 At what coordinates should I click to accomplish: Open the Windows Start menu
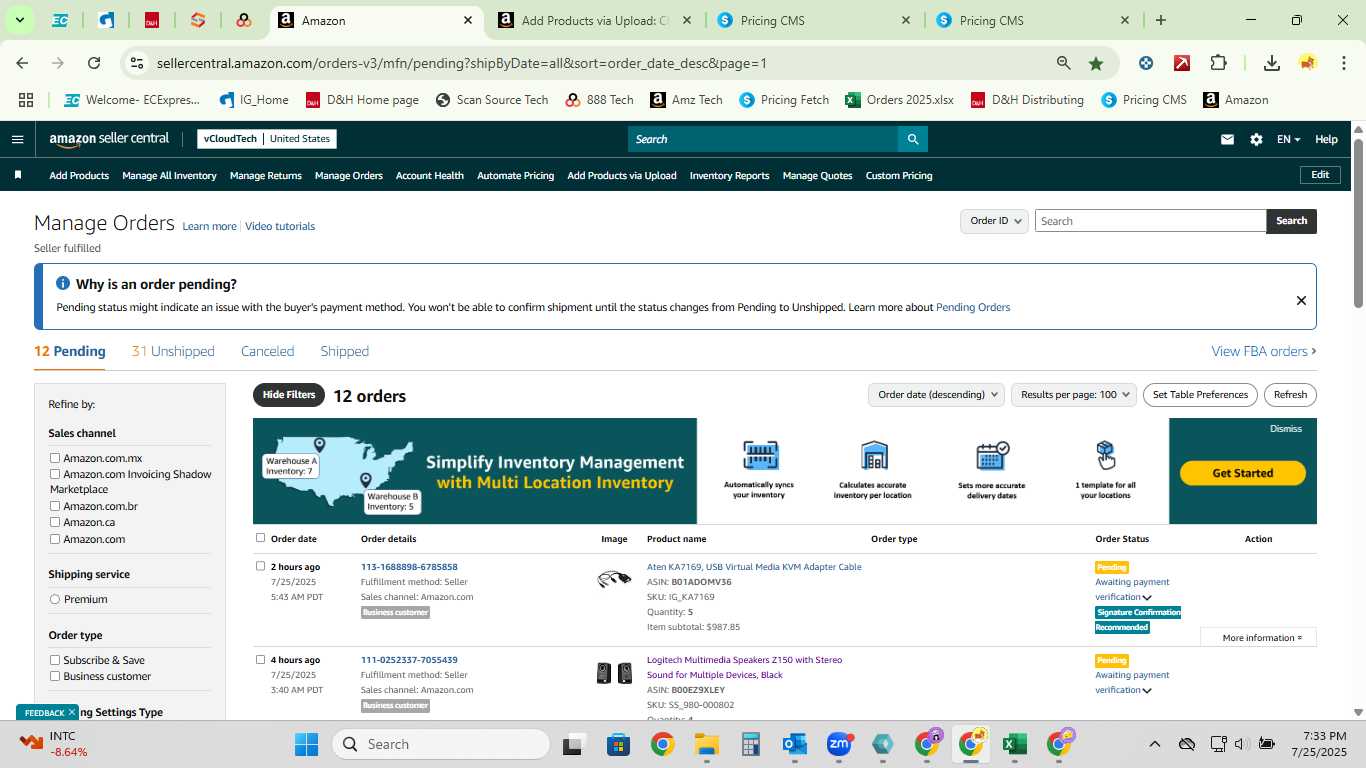[306, 744]
